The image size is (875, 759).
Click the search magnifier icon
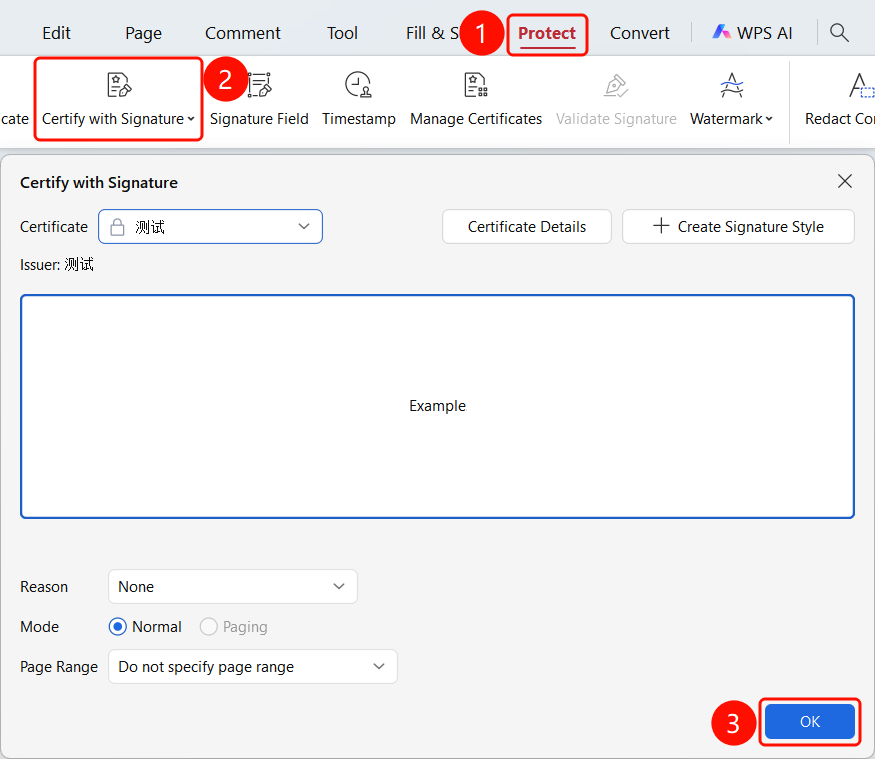(839, 33)
